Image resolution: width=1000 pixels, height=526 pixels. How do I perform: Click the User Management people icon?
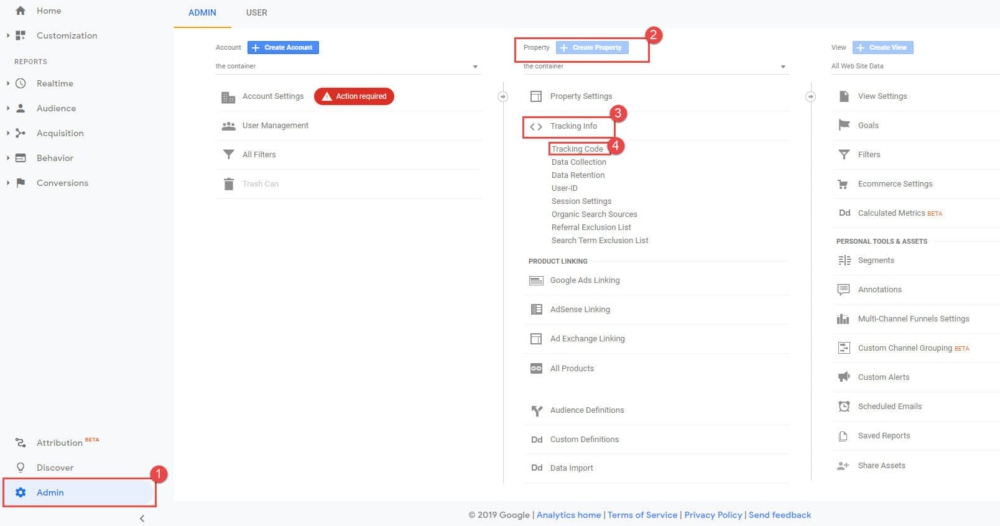pos(228,126)
